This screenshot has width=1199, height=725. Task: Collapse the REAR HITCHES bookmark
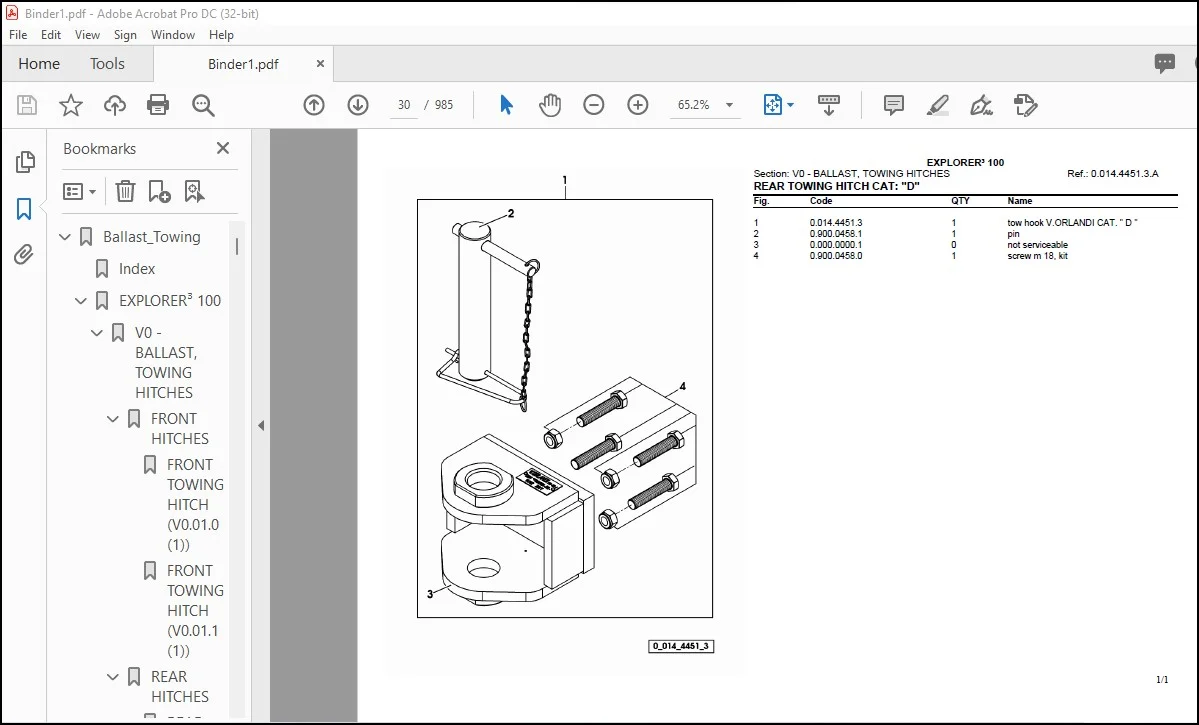(113, 677)
